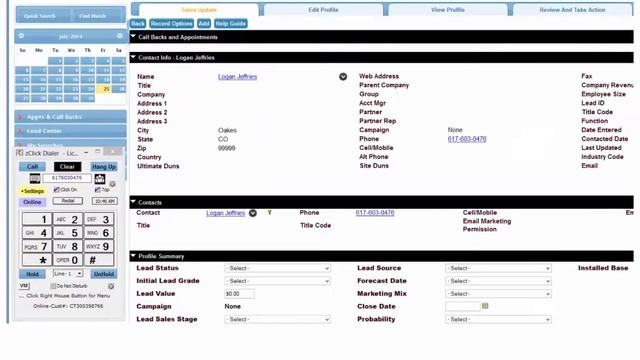Click the gear icon beside Do Not Disturb
The image size is (640, 360).
coord(111,286)
